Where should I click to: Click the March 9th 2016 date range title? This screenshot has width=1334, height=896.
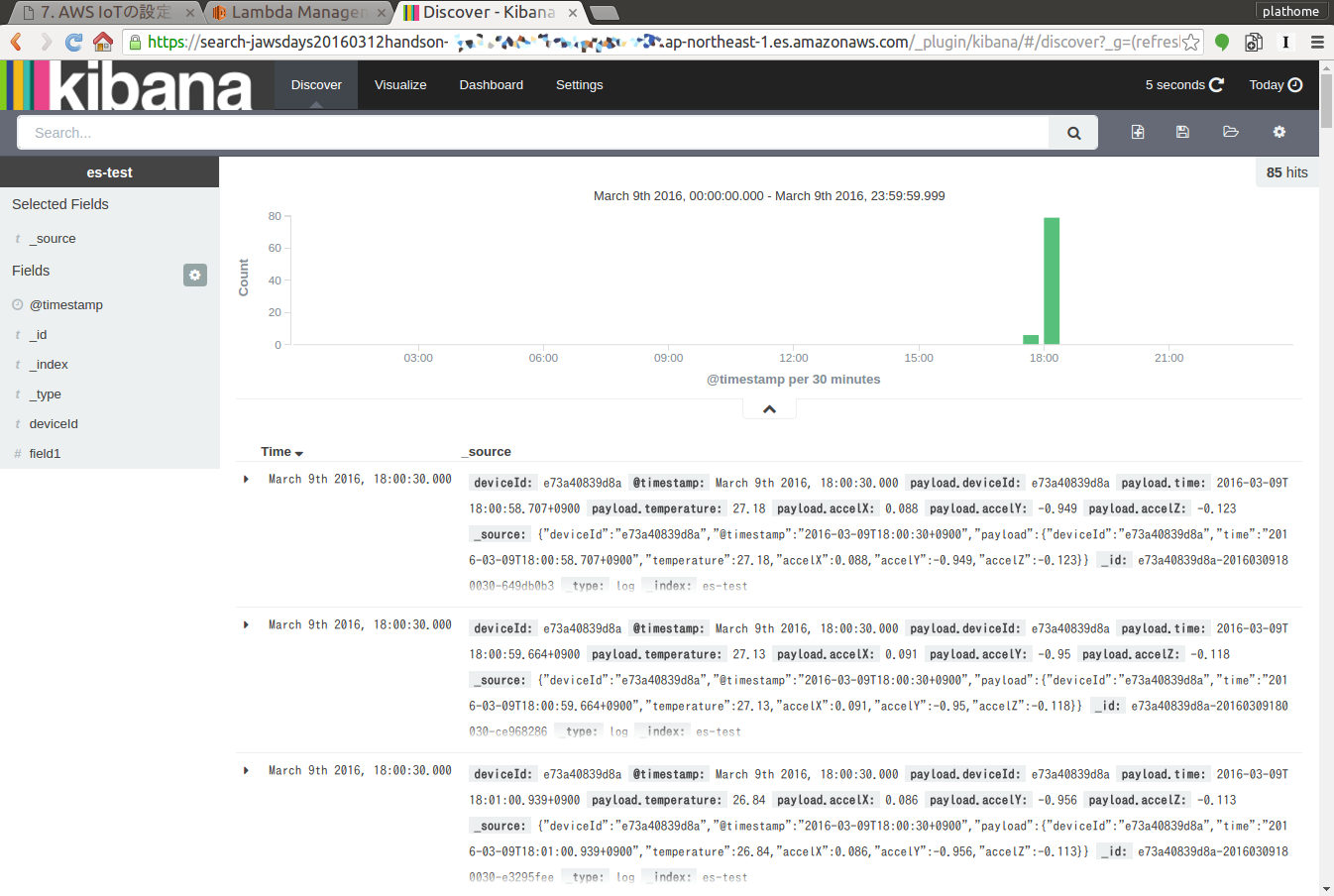point(769,196)
